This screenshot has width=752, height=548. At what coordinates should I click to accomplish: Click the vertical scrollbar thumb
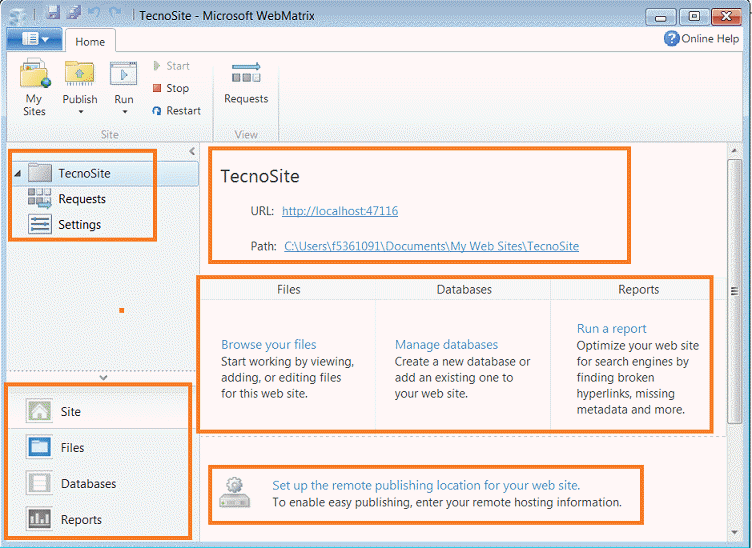click(x=734, y=291)
